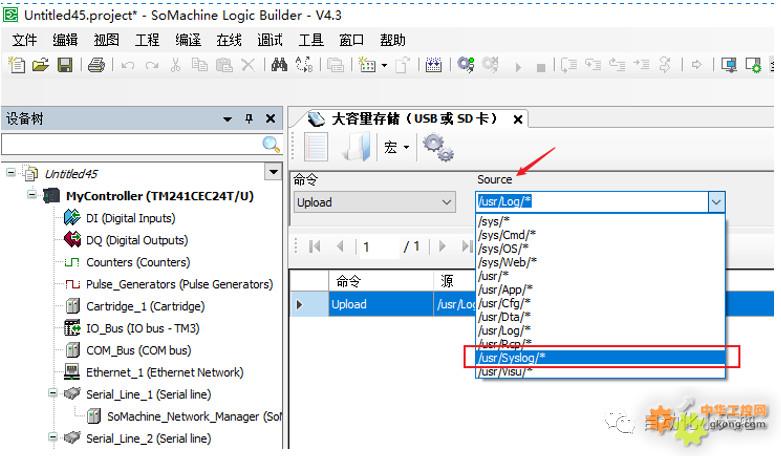
Task: Click the Redo arrow icon
Action: point(152,65)
